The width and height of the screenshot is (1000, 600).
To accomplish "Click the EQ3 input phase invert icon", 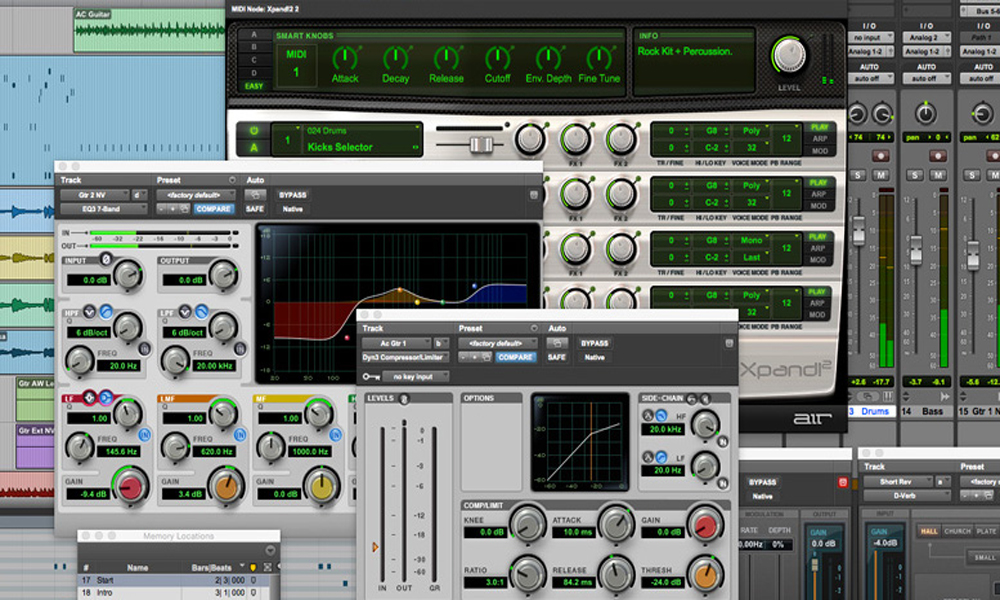I will (x=106, y=260).
